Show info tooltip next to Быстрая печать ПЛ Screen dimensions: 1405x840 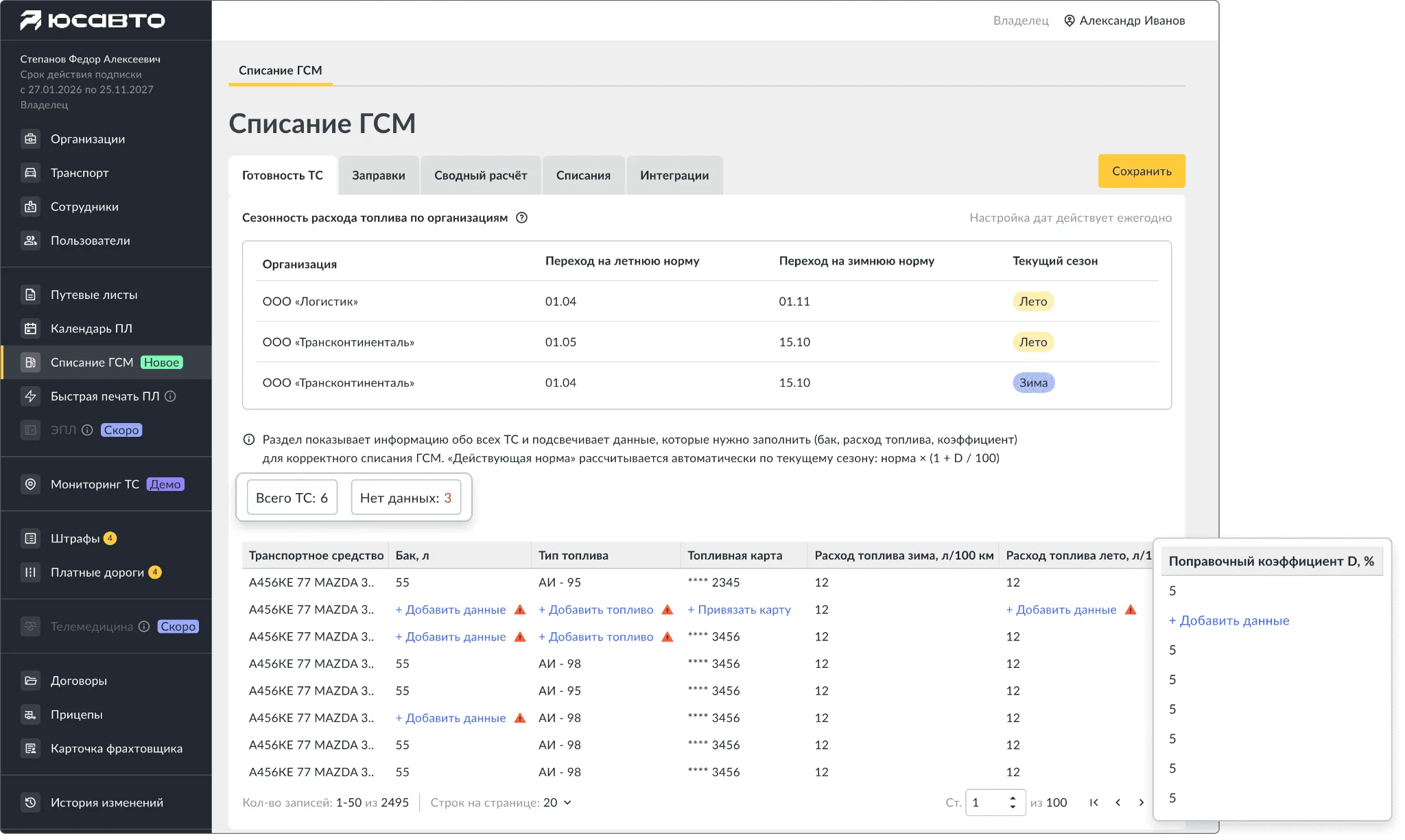click(171, 396)
